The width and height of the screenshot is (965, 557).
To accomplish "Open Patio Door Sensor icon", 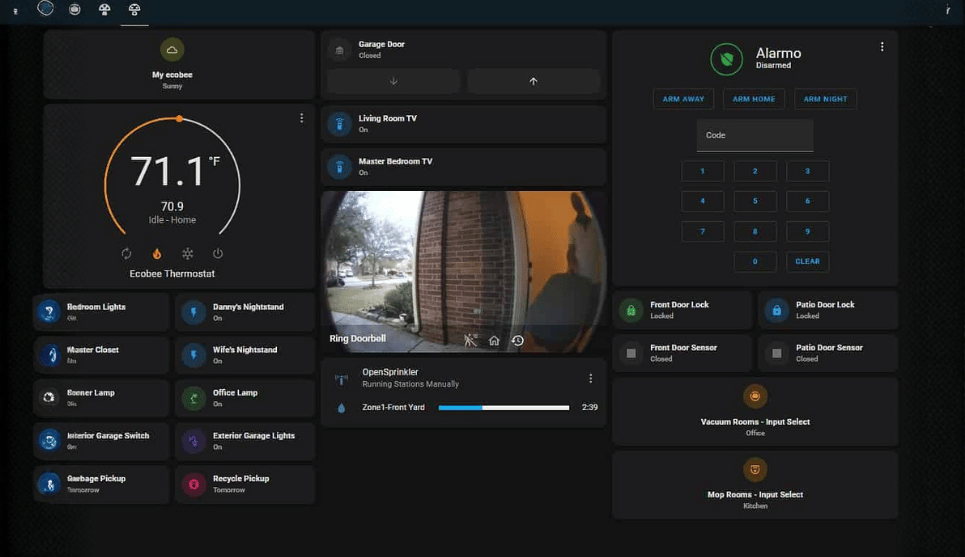I will pyautogui.click(x=777, y=353).
